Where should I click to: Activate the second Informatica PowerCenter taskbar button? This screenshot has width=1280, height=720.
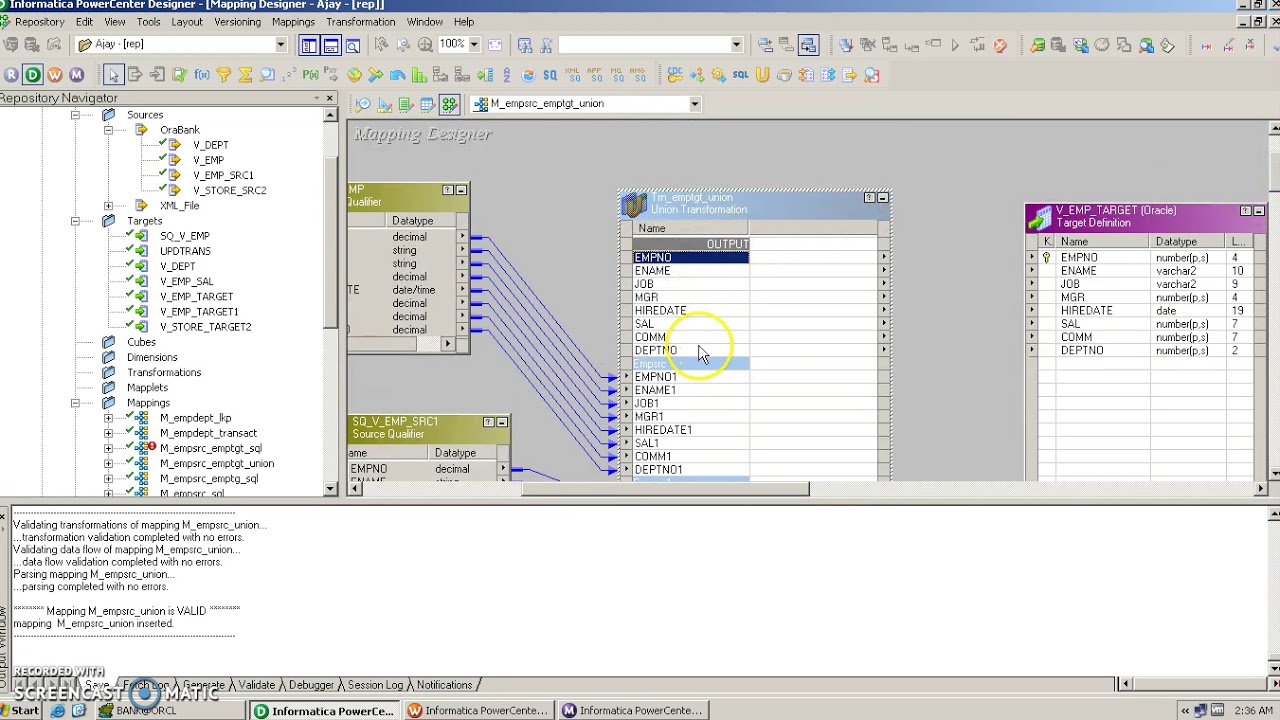click(x=479, y=711)
